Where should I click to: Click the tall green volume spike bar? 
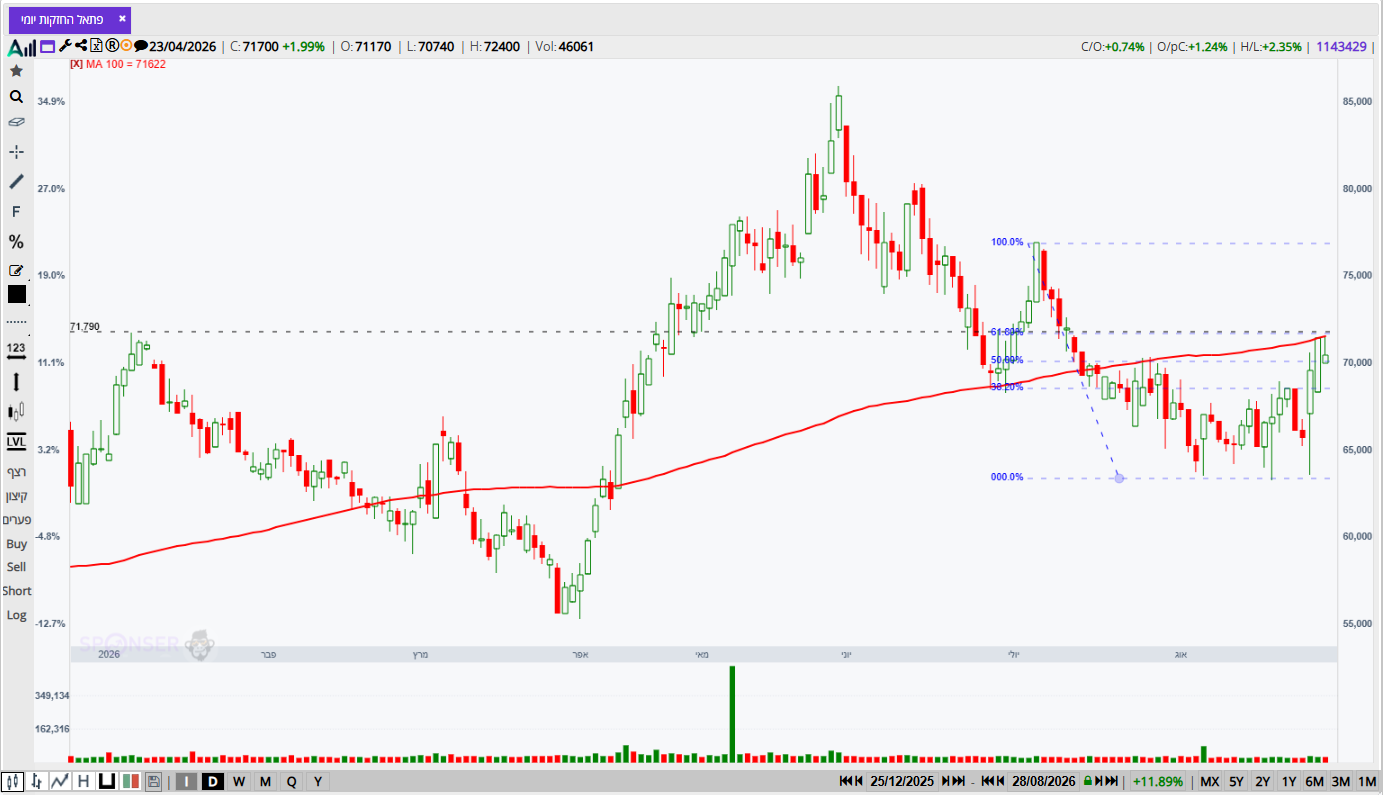tap(732, 714)
